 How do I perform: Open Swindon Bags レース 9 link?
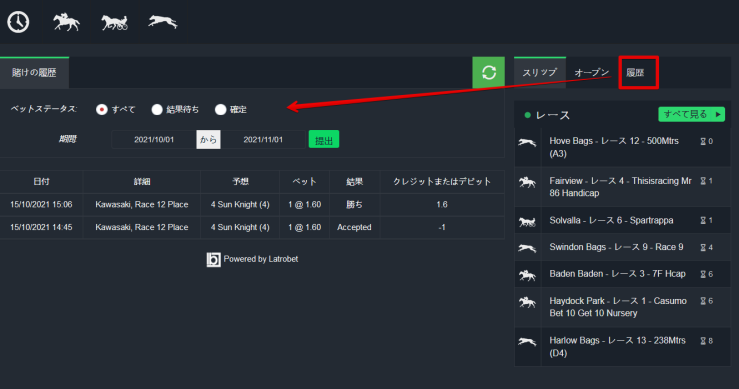pos(616,248)
